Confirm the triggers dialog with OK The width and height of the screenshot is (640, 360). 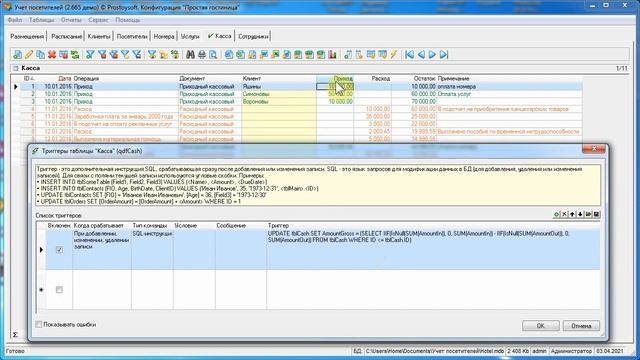[540, 326]
